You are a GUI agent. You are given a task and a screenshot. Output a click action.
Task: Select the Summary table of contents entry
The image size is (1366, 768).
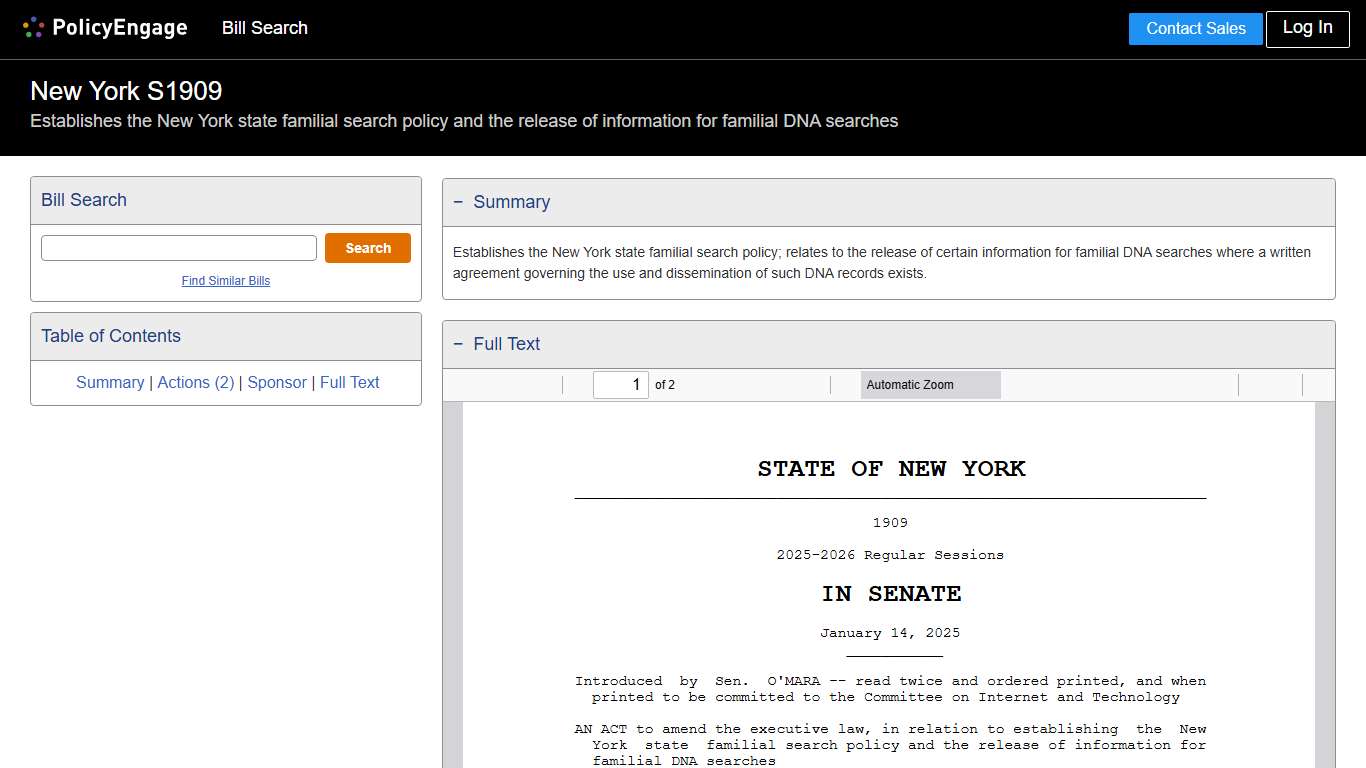110,382
